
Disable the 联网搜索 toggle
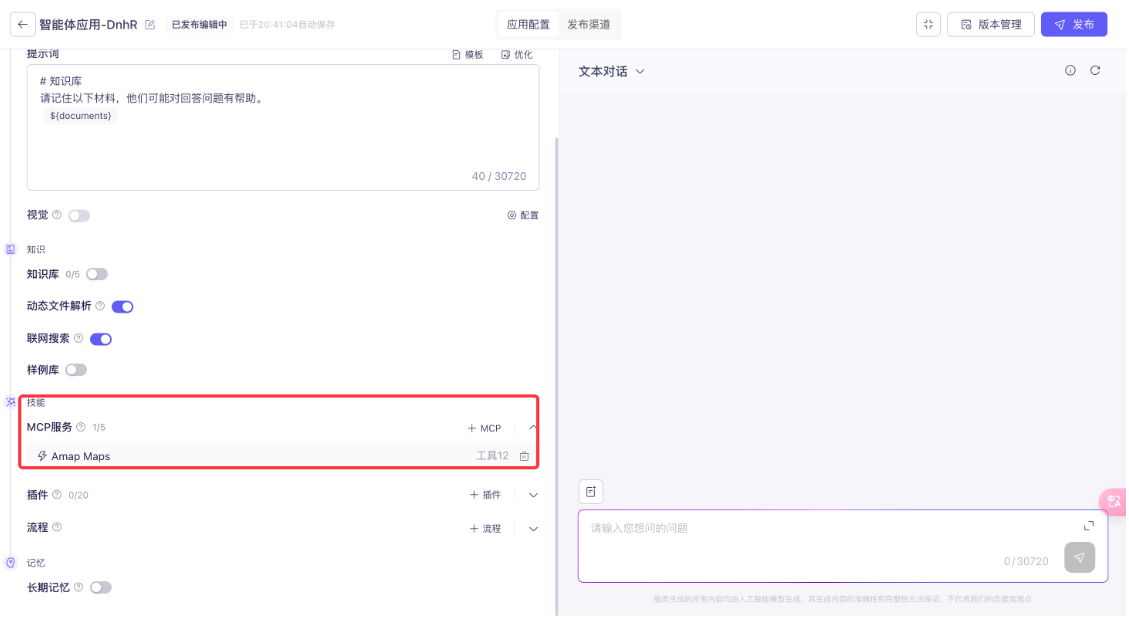pos(101,339)
